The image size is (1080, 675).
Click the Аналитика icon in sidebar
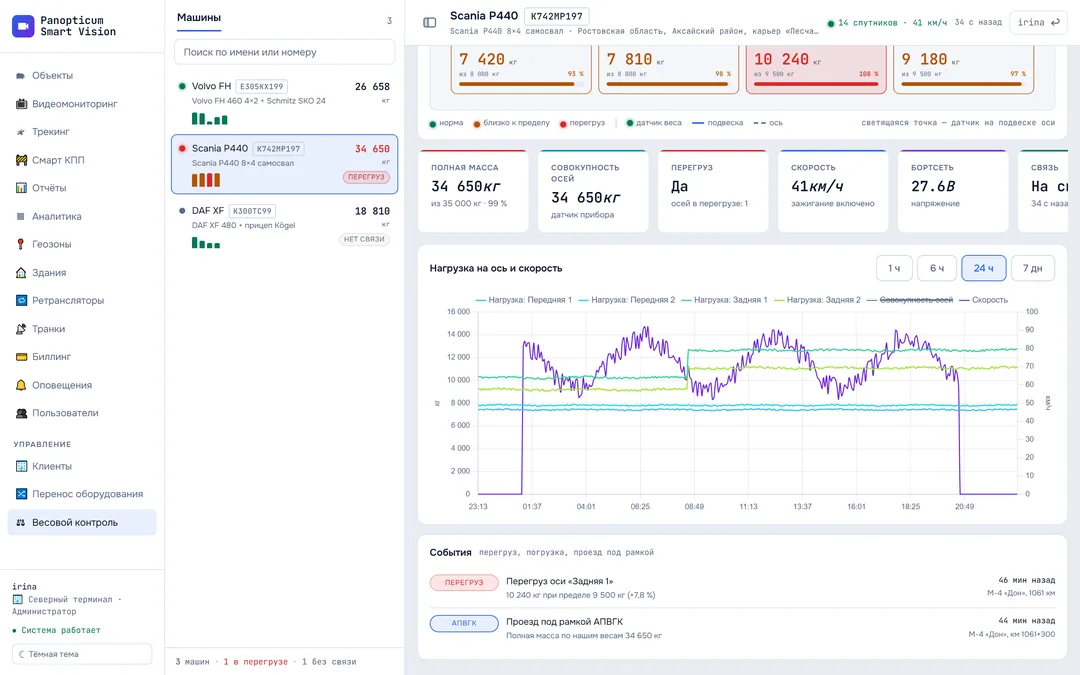click(x=21, y=216)
